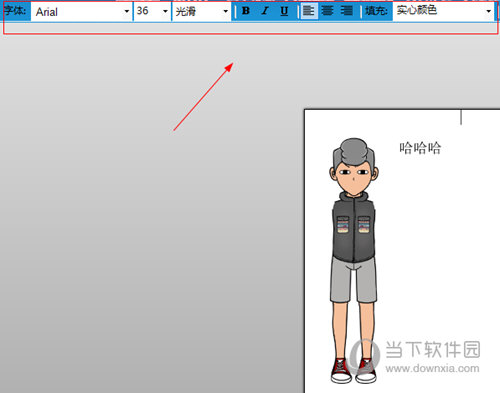Open the 实心颜色 fill type dropdown

pyautogui.click(x=488, y=11)
